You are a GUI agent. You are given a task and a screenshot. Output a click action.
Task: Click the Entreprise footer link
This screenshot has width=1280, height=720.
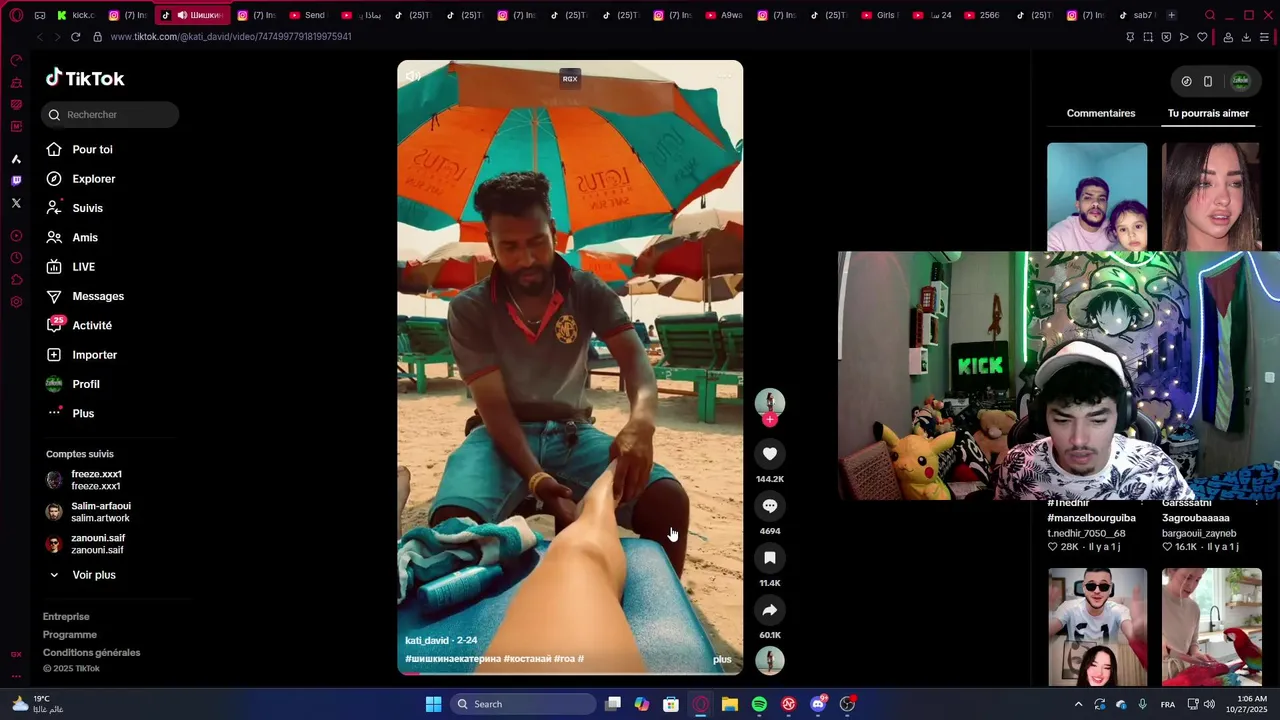pyautogui.click(x=66, y=617)
